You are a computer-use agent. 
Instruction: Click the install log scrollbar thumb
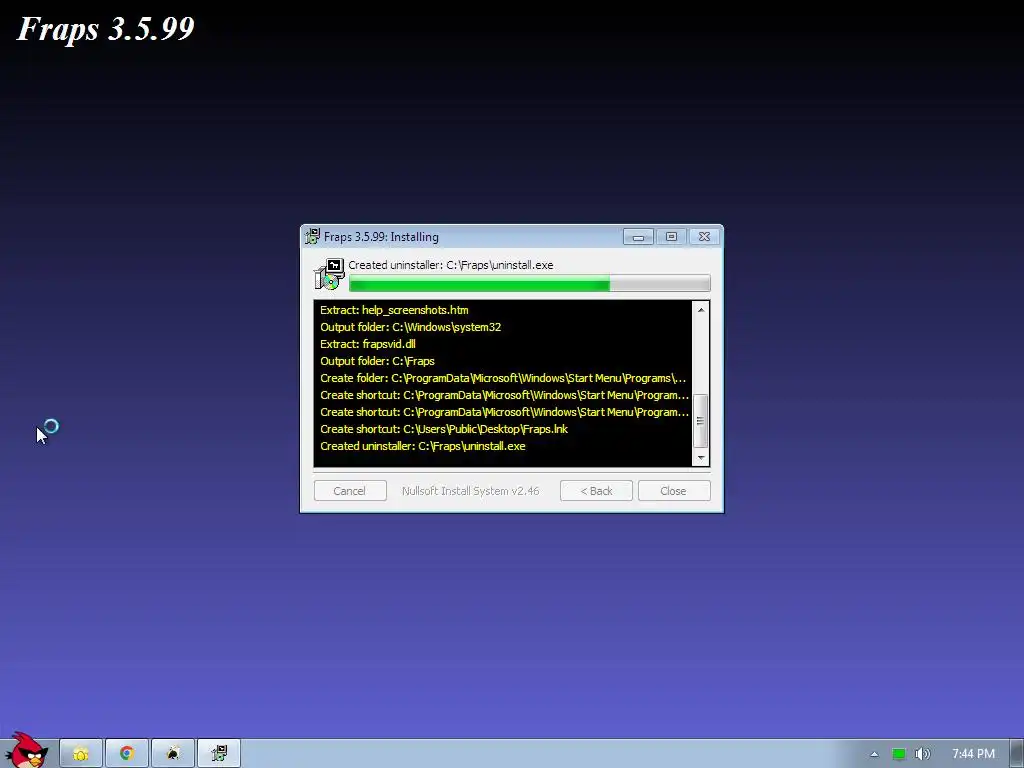(701, 421)
